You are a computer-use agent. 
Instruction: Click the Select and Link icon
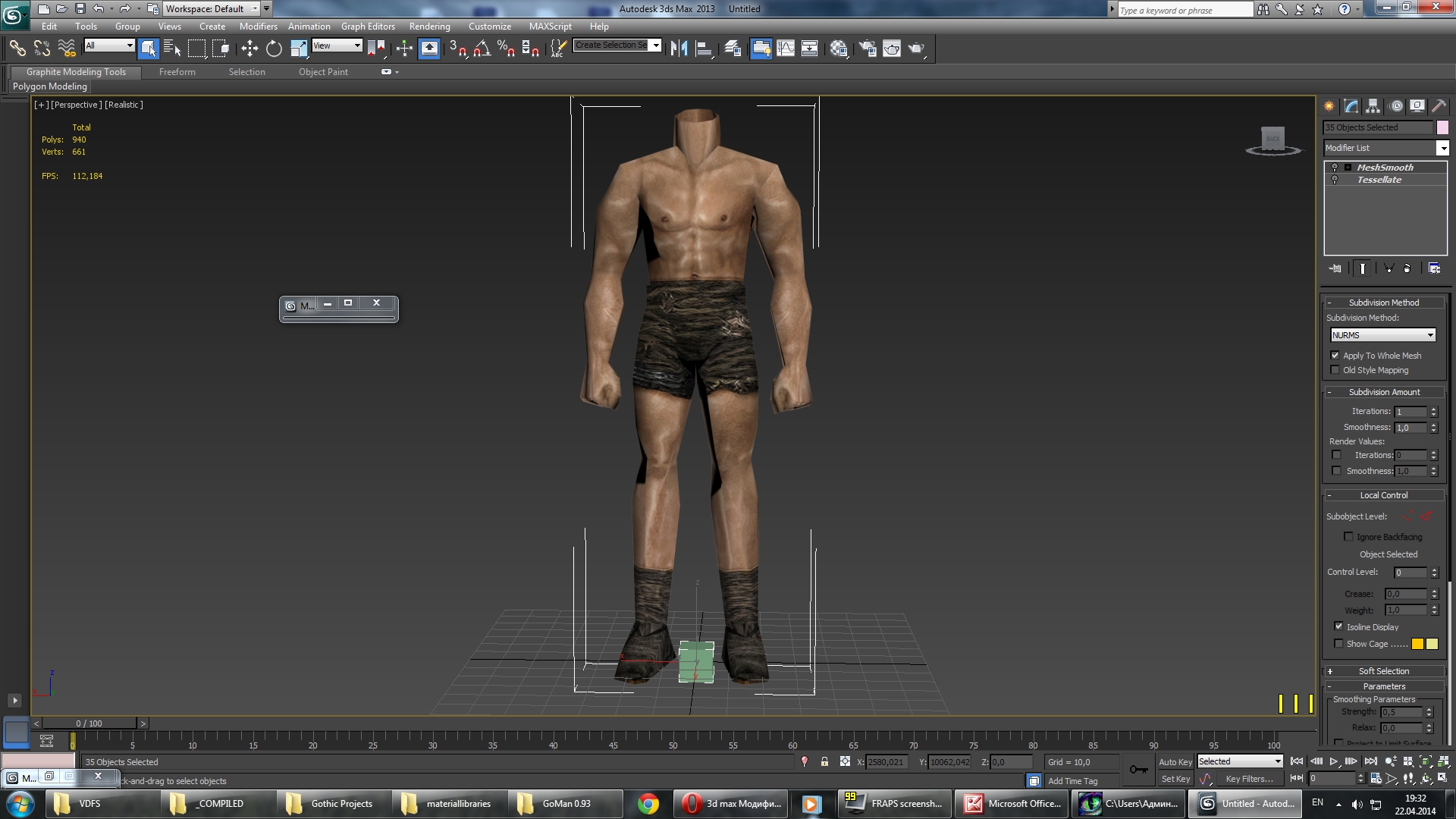pos(17,49)
